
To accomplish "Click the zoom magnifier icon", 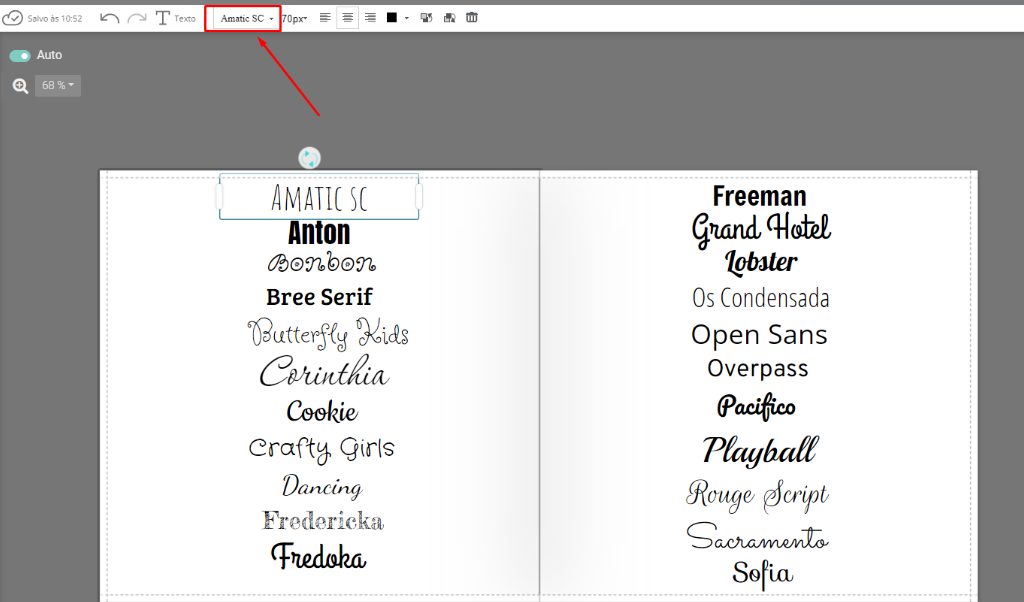I will tap(20, 86).
